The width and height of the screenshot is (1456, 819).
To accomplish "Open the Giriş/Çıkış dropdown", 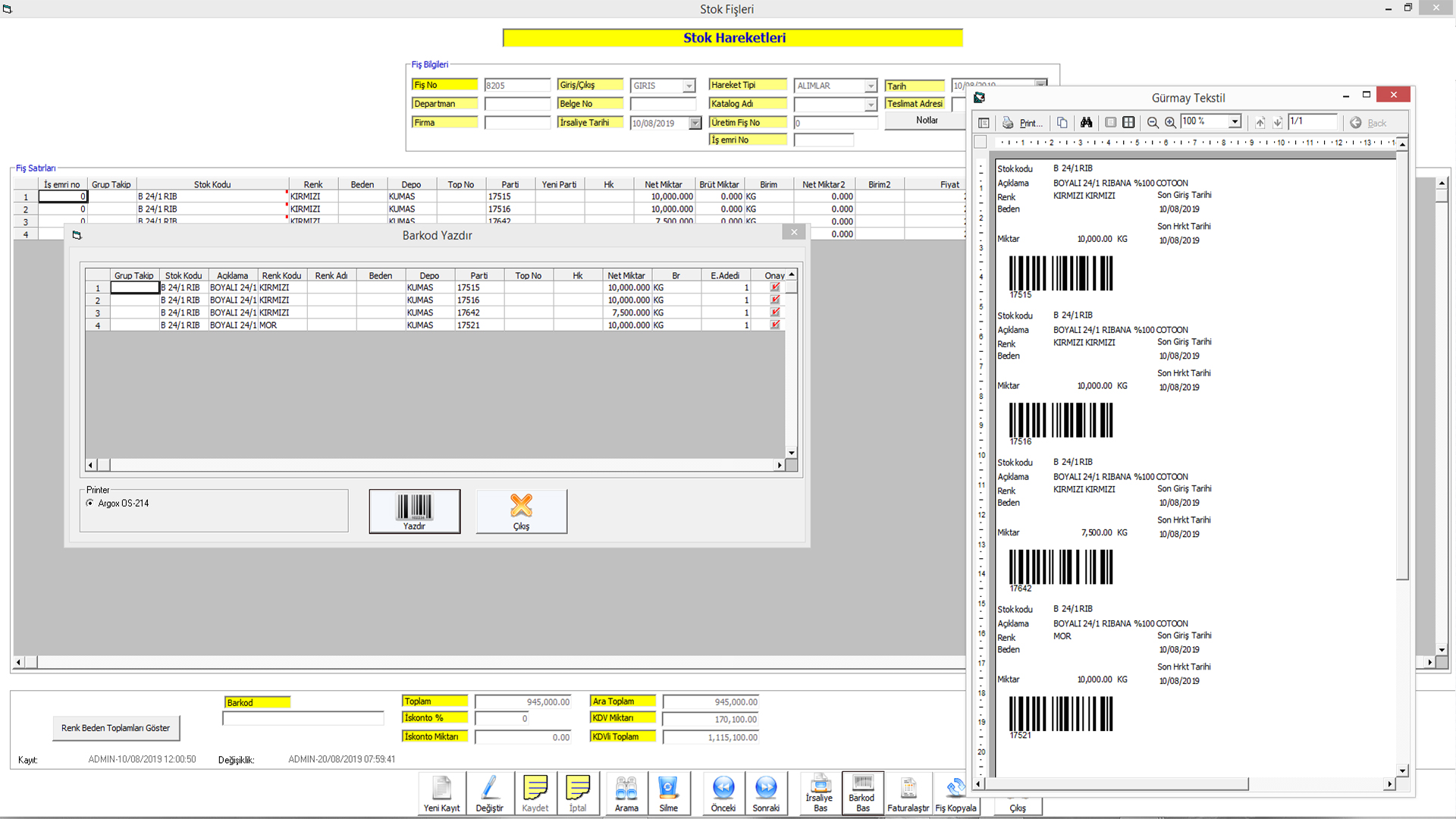I will (689, 86).
